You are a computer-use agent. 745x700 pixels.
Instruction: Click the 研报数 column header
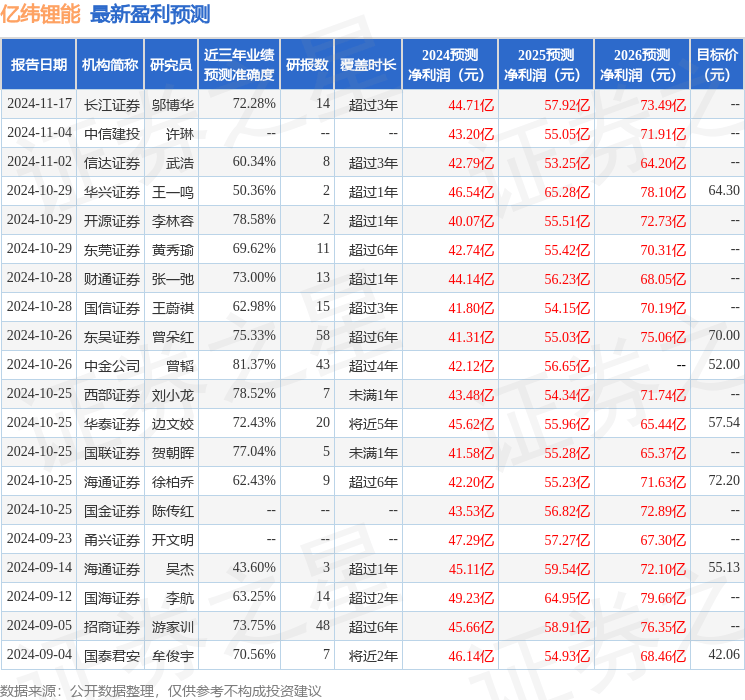click(307, 65)
